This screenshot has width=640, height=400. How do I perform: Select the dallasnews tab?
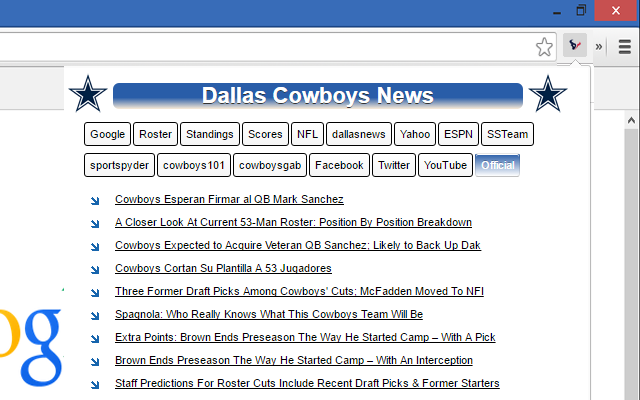(x=359, y=134)
